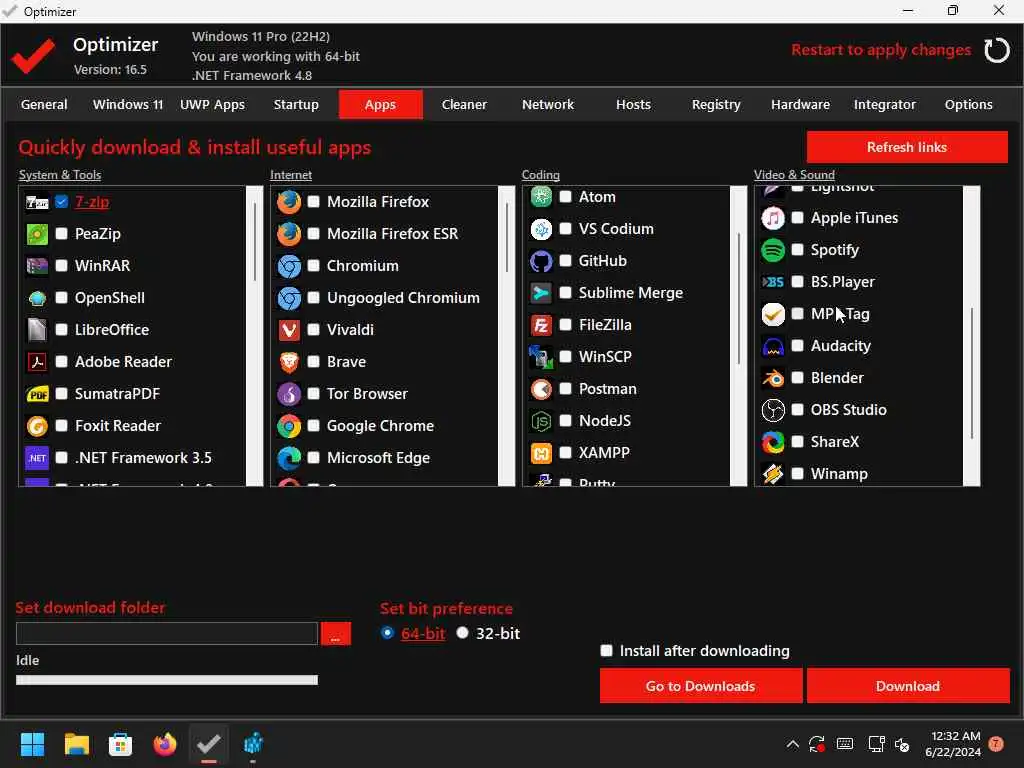Click the ShareX icon

(x=773, y=442)
